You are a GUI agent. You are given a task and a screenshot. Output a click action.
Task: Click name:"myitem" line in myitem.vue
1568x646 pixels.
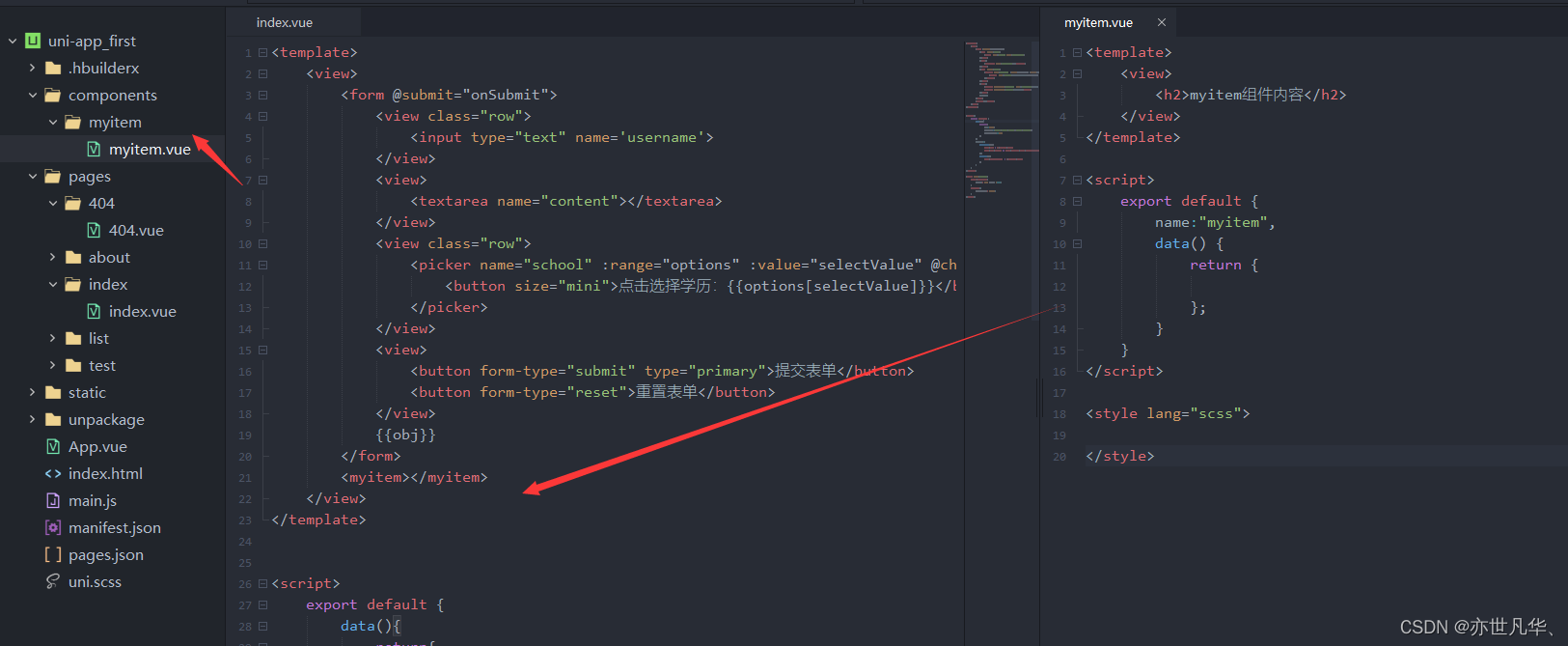tap(1215, 222)
